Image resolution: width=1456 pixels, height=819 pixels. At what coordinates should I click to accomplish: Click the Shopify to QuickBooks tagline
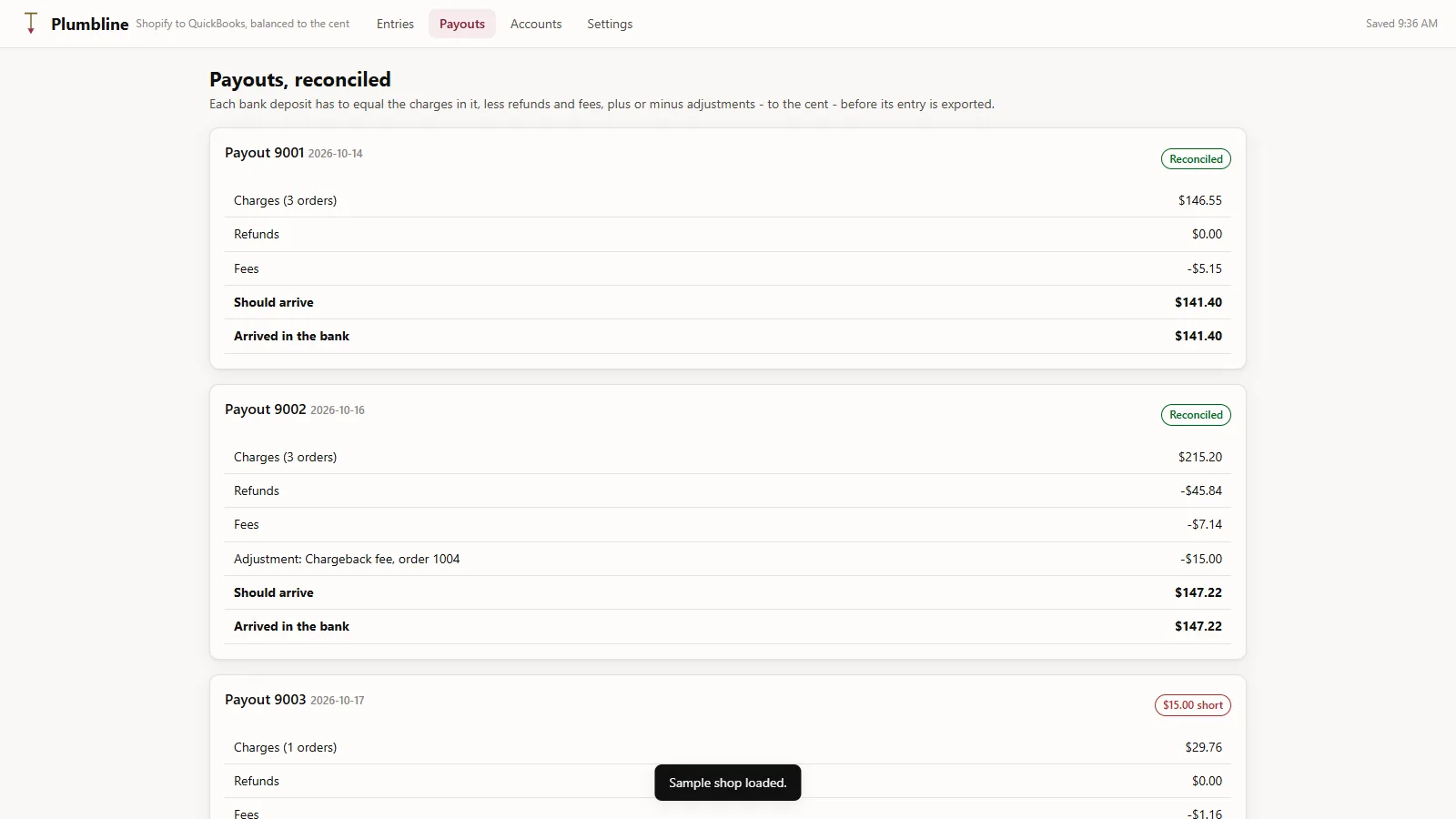click(x=243, y=24)
